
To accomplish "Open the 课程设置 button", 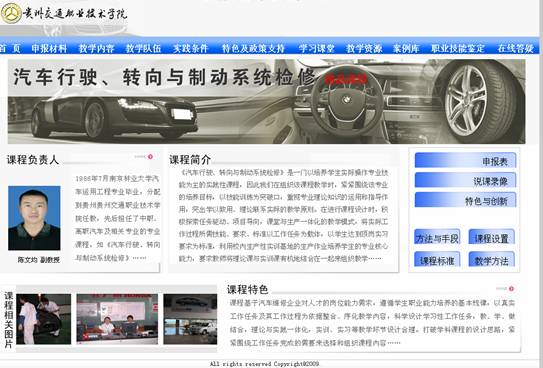I will (492, 237).
